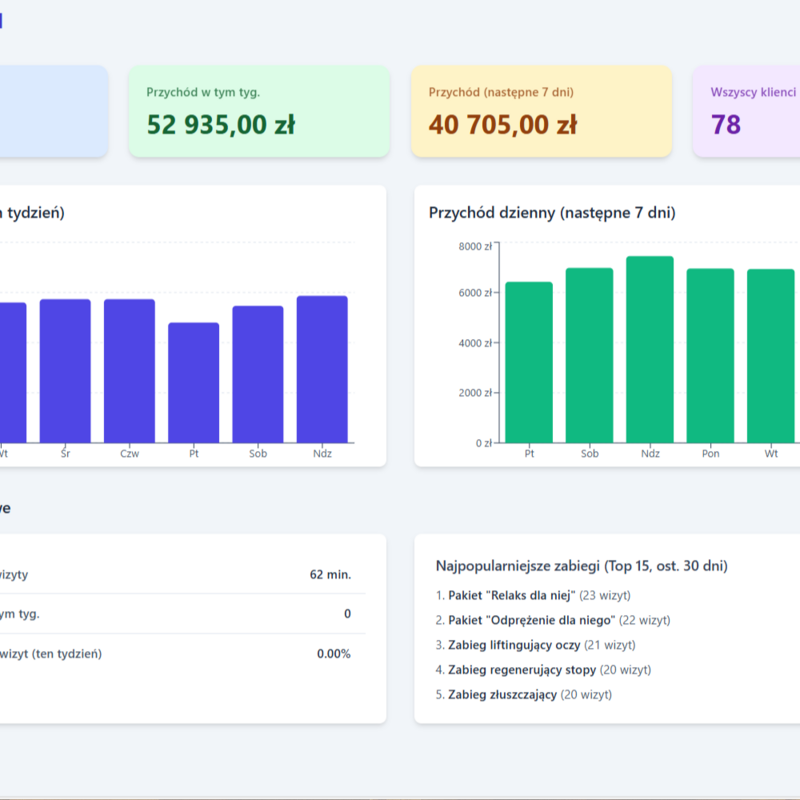This screenshot has width=800, height=800.
Task: Click the 62 min. visit duration statistic row
Action: 180,575
